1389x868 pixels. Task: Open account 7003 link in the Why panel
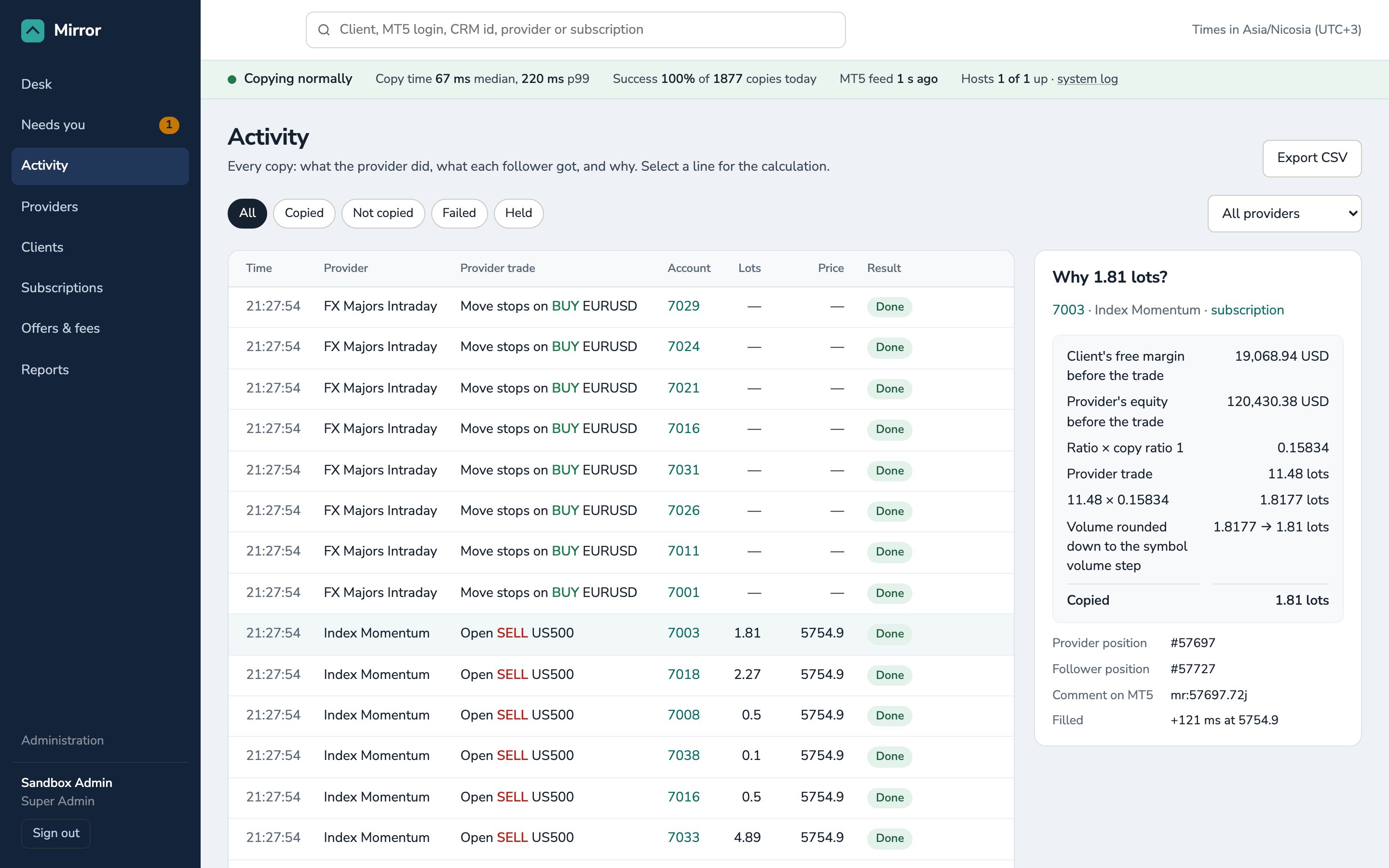point(1068,310)
